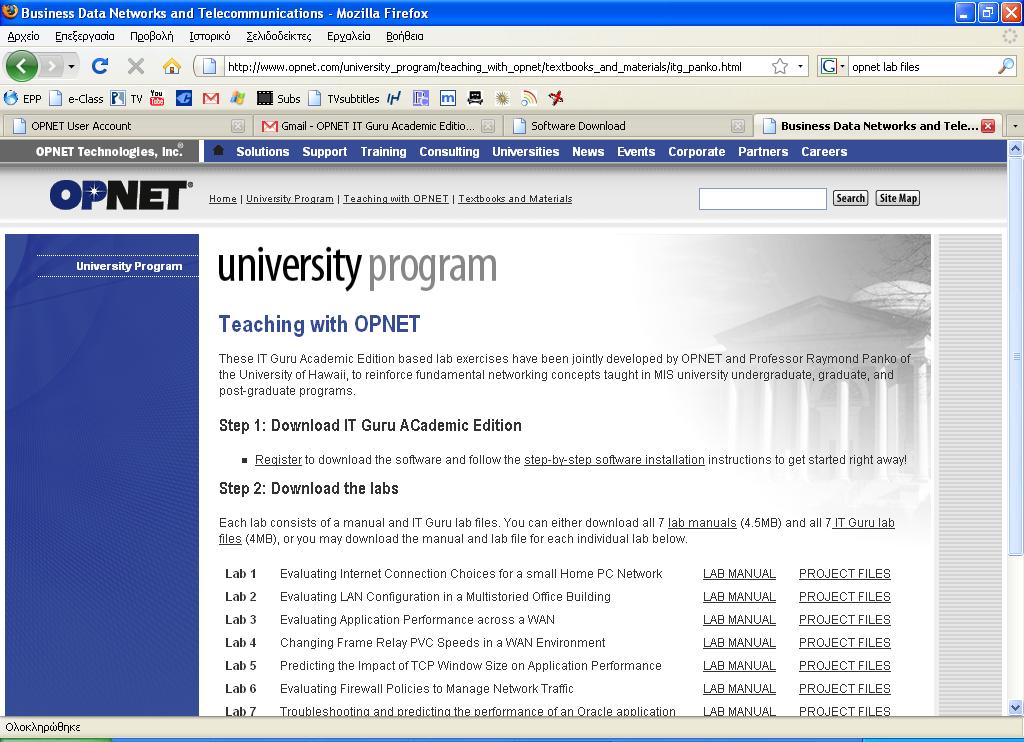Open the Universities navigation item
The height and width of the screenshot is (742, 1024).
point(526,152)
